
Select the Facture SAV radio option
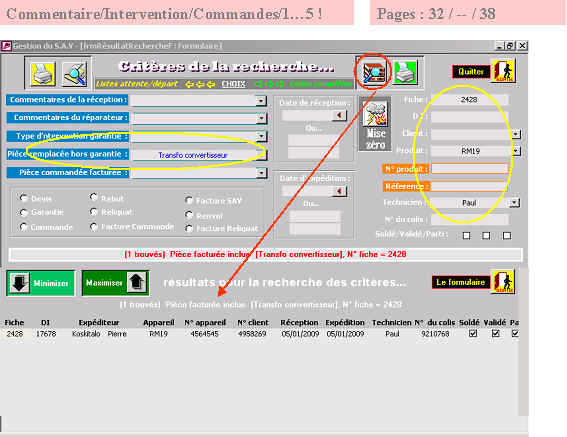coord(188,200)
